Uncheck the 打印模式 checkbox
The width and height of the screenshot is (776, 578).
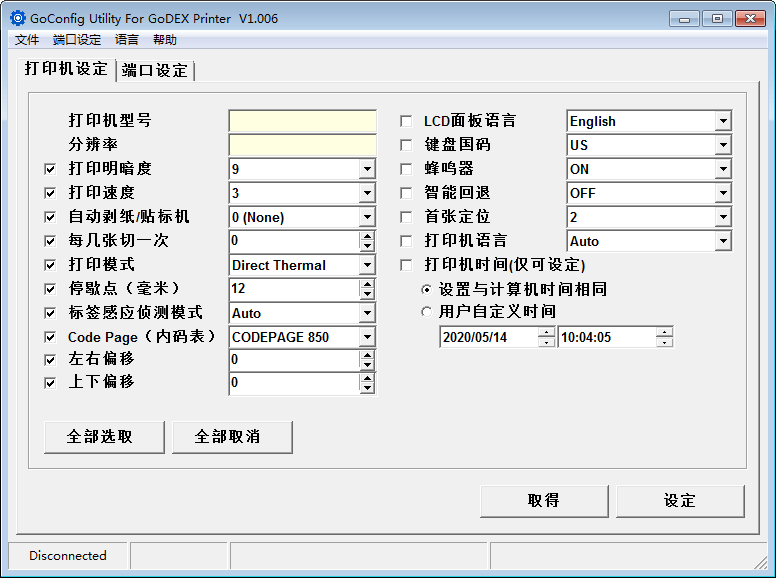pyautogui.click(x=50, y=265)
